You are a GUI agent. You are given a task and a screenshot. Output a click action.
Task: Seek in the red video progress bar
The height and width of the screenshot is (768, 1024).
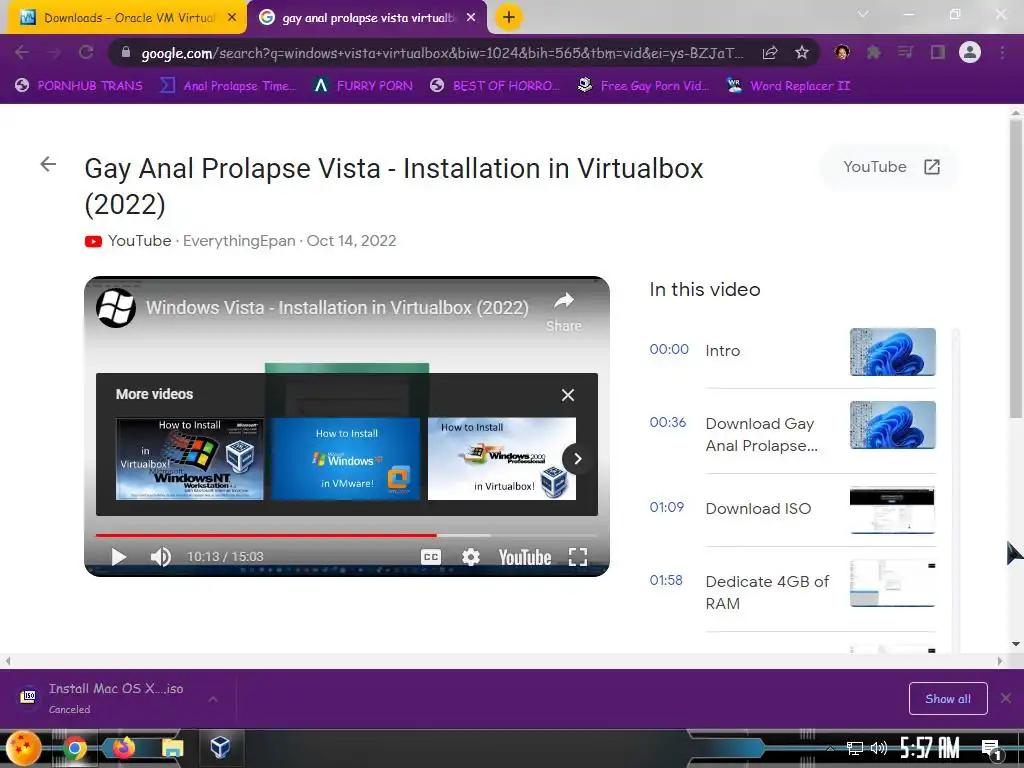pos(266,536)
